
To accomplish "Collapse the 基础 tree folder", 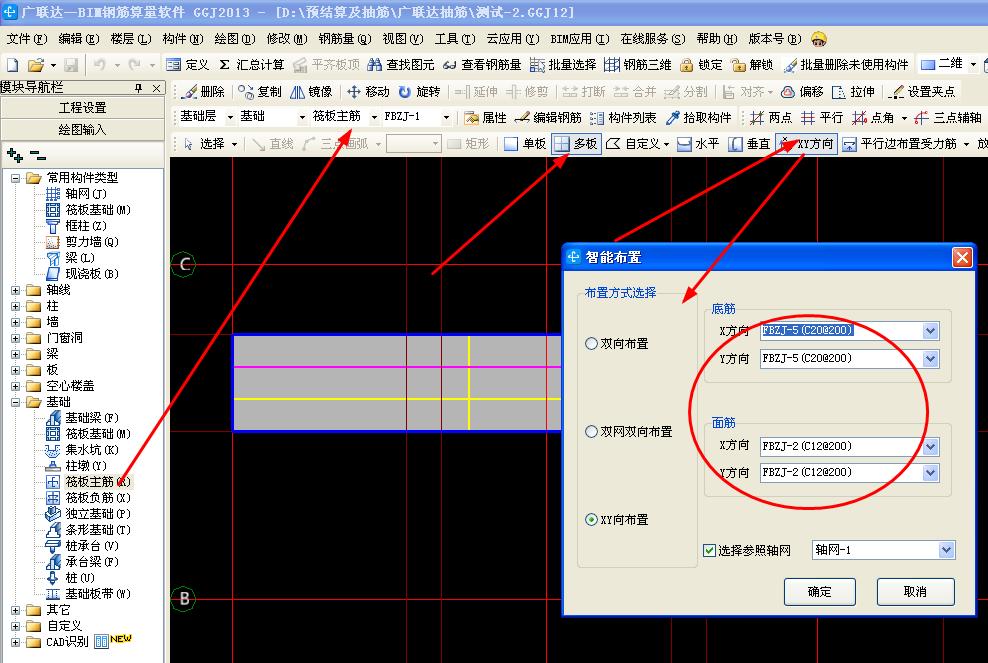I will (x=15, y=402).
